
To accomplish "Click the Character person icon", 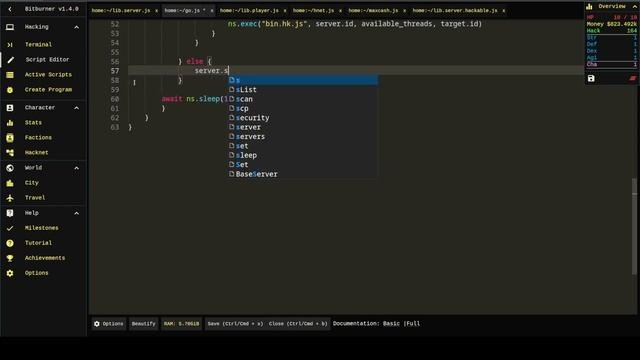I will pos(10,108).
